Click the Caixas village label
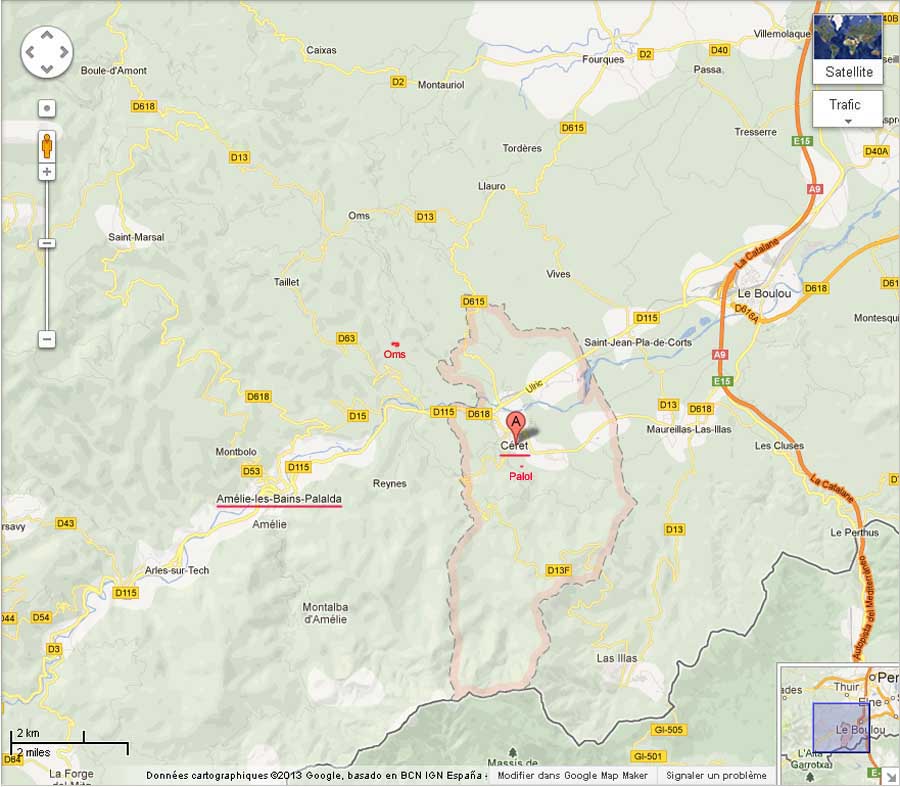Screen dimensions: 900x787 pyautogui.click(x=321, y=50)
